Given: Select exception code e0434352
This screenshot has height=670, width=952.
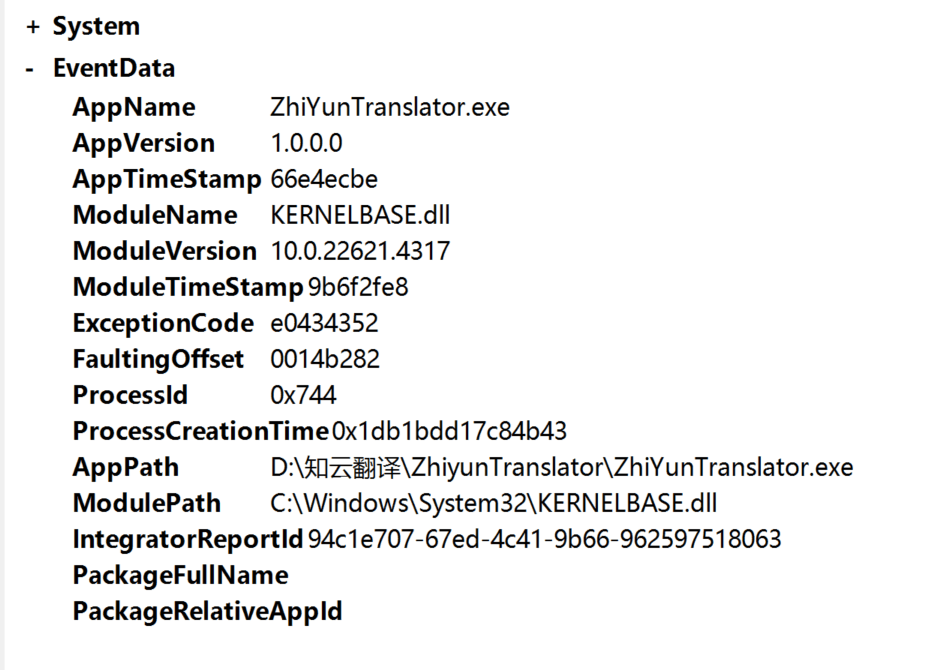Looking at the screenshot, I should (x=324, y=323).
